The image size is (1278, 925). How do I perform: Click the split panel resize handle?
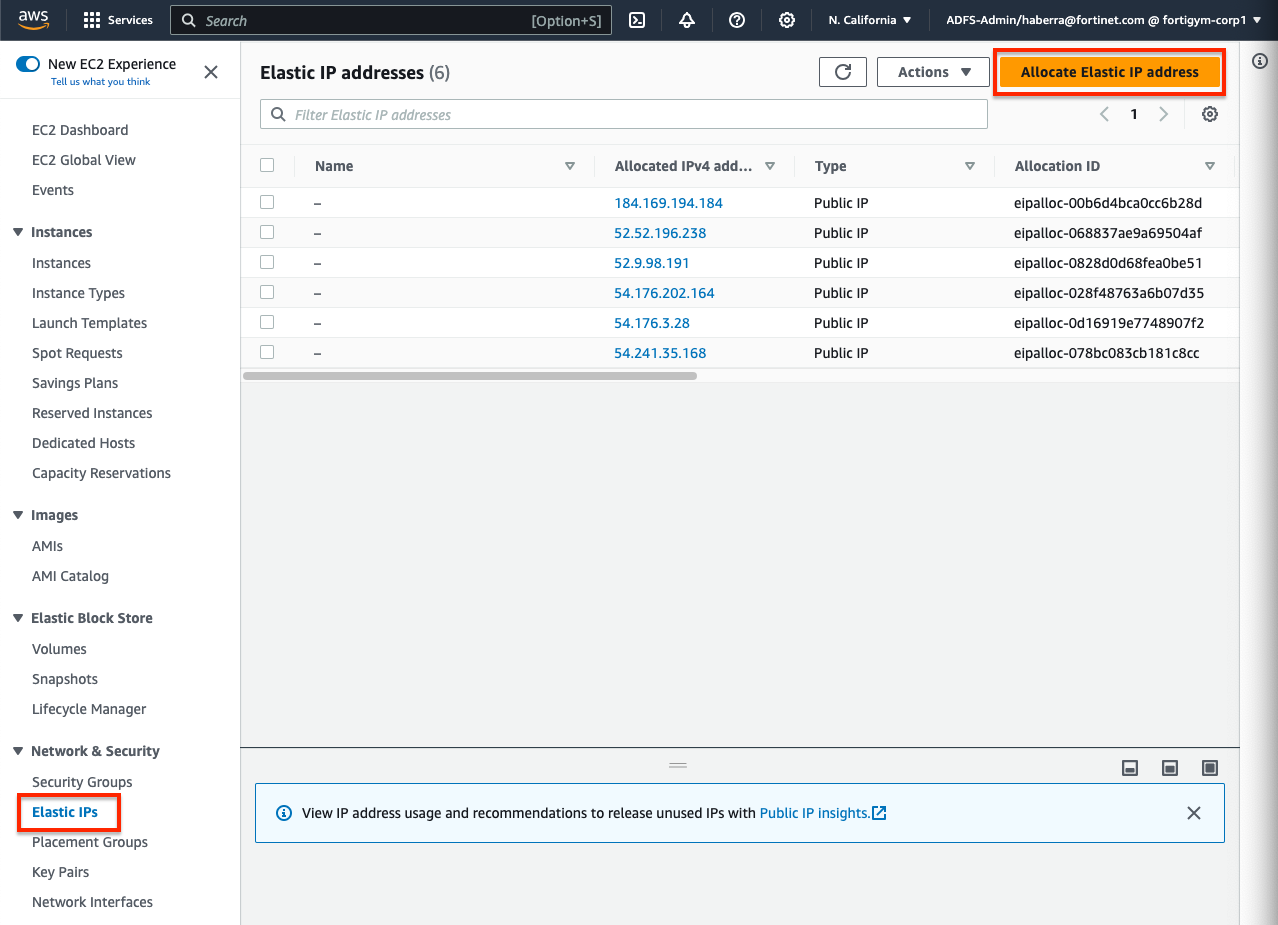(678, 765)
